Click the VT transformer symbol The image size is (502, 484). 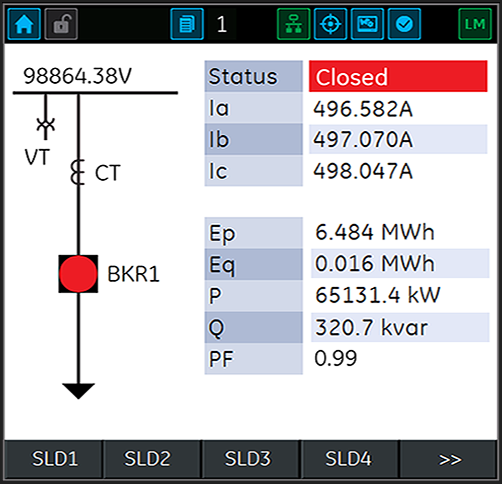click(x=46, y=126)
